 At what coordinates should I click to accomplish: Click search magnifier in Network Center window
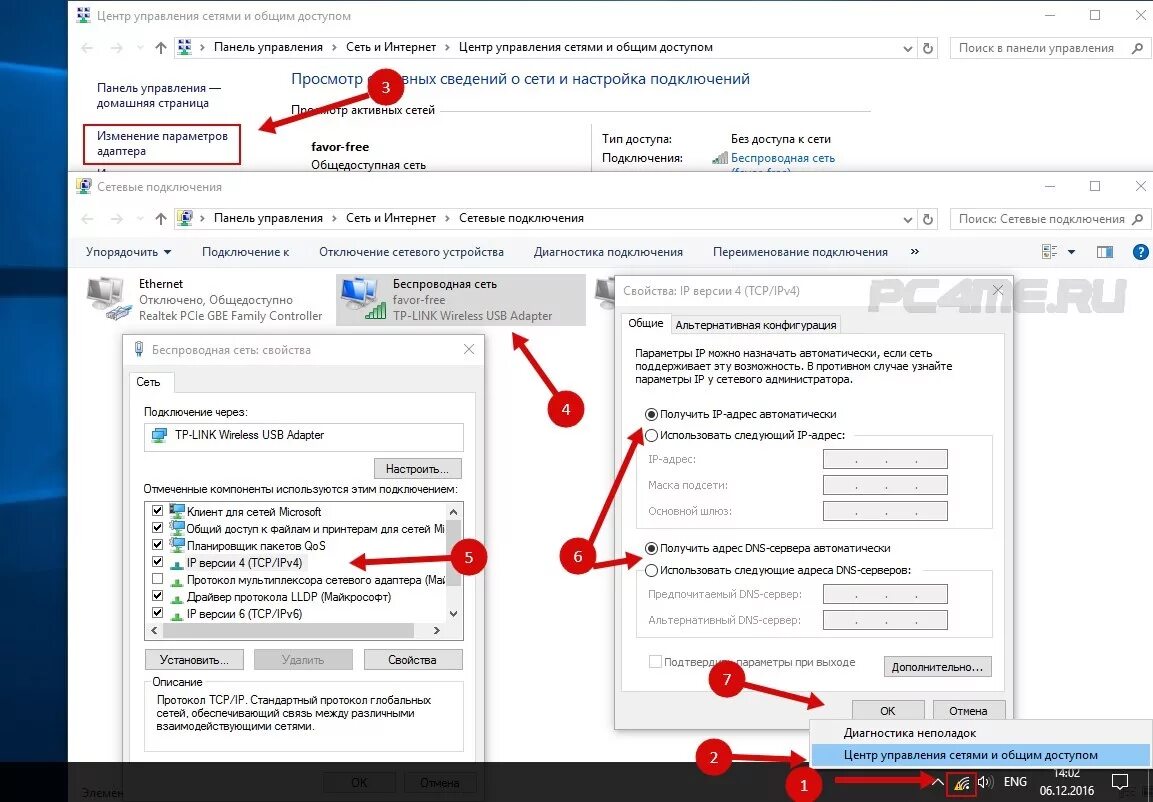[x=1138, y=48]
